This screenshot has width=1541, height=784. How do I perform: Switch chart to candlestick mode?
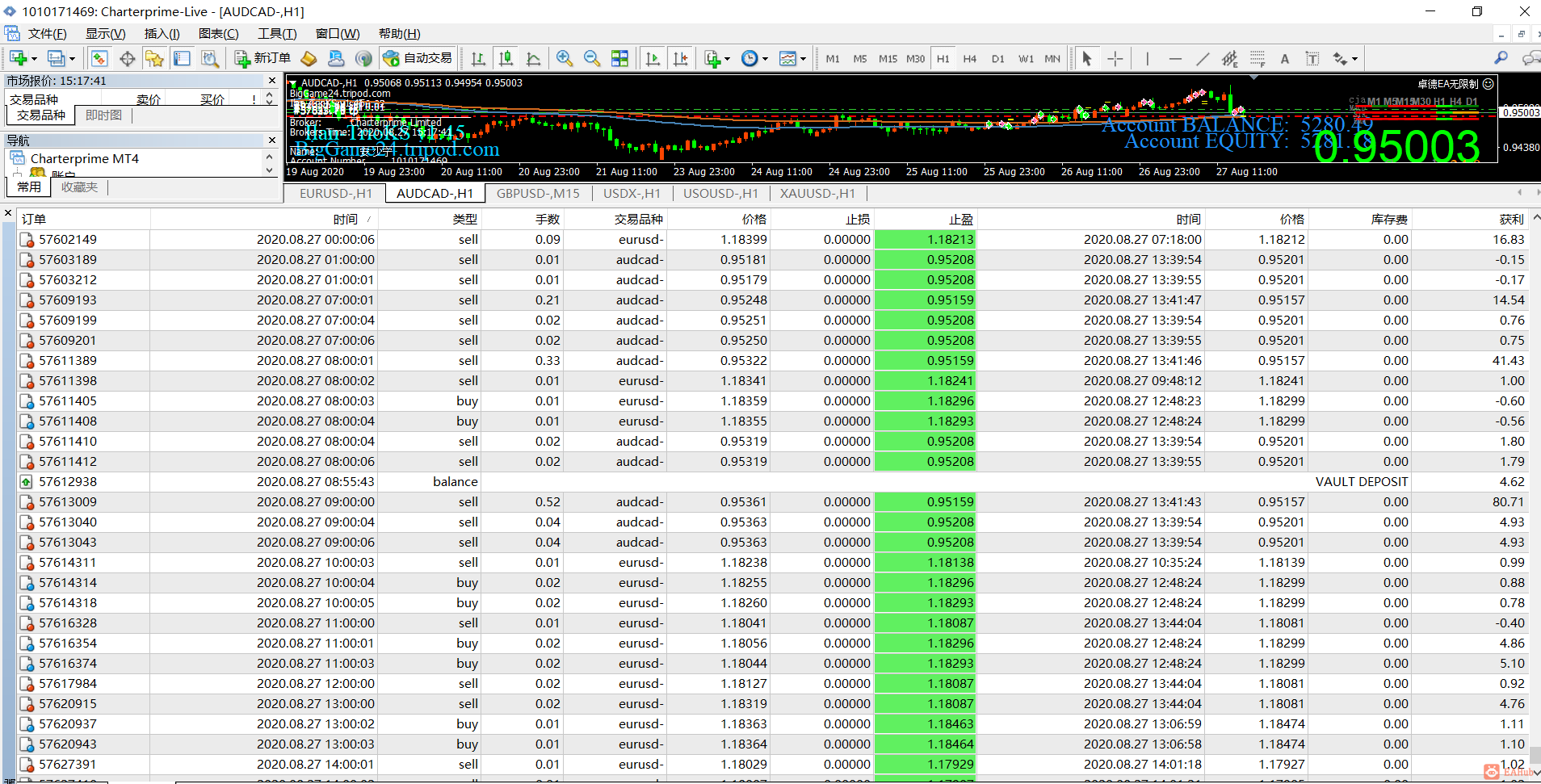coord(506,58)
